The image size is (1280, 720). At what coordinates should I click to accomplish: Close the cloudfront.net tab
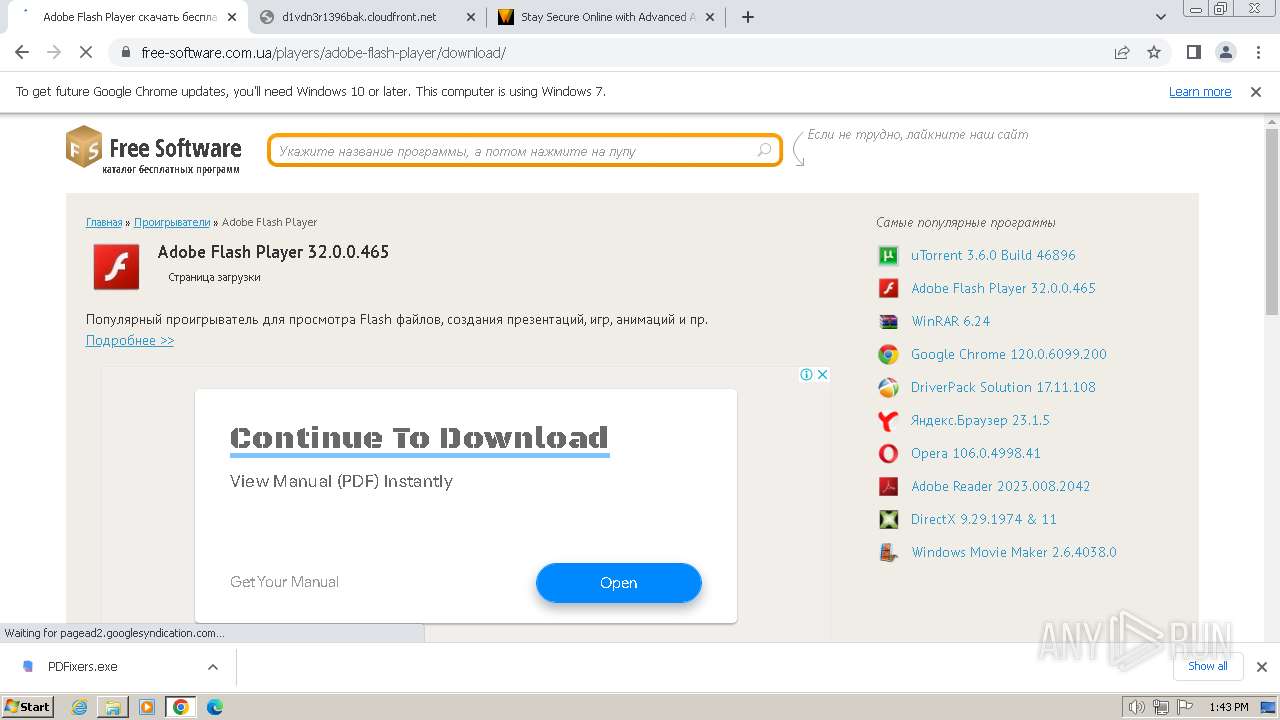(471, 17)
